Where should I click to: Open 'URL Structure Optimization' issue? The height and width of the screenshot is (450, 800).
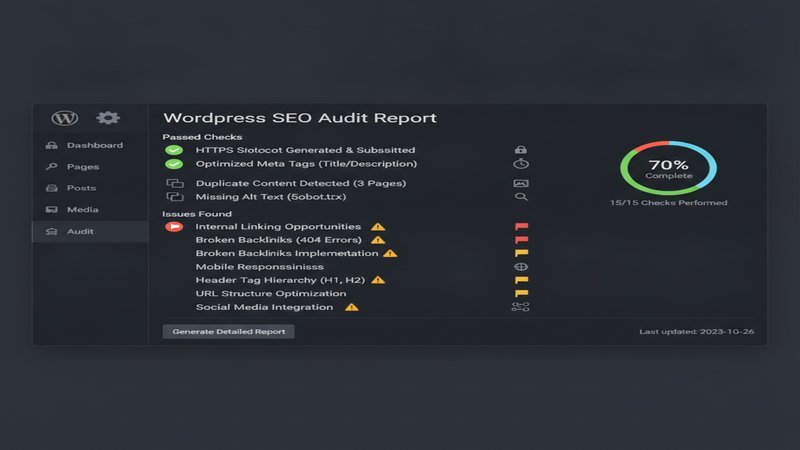[x=271, y=293]
